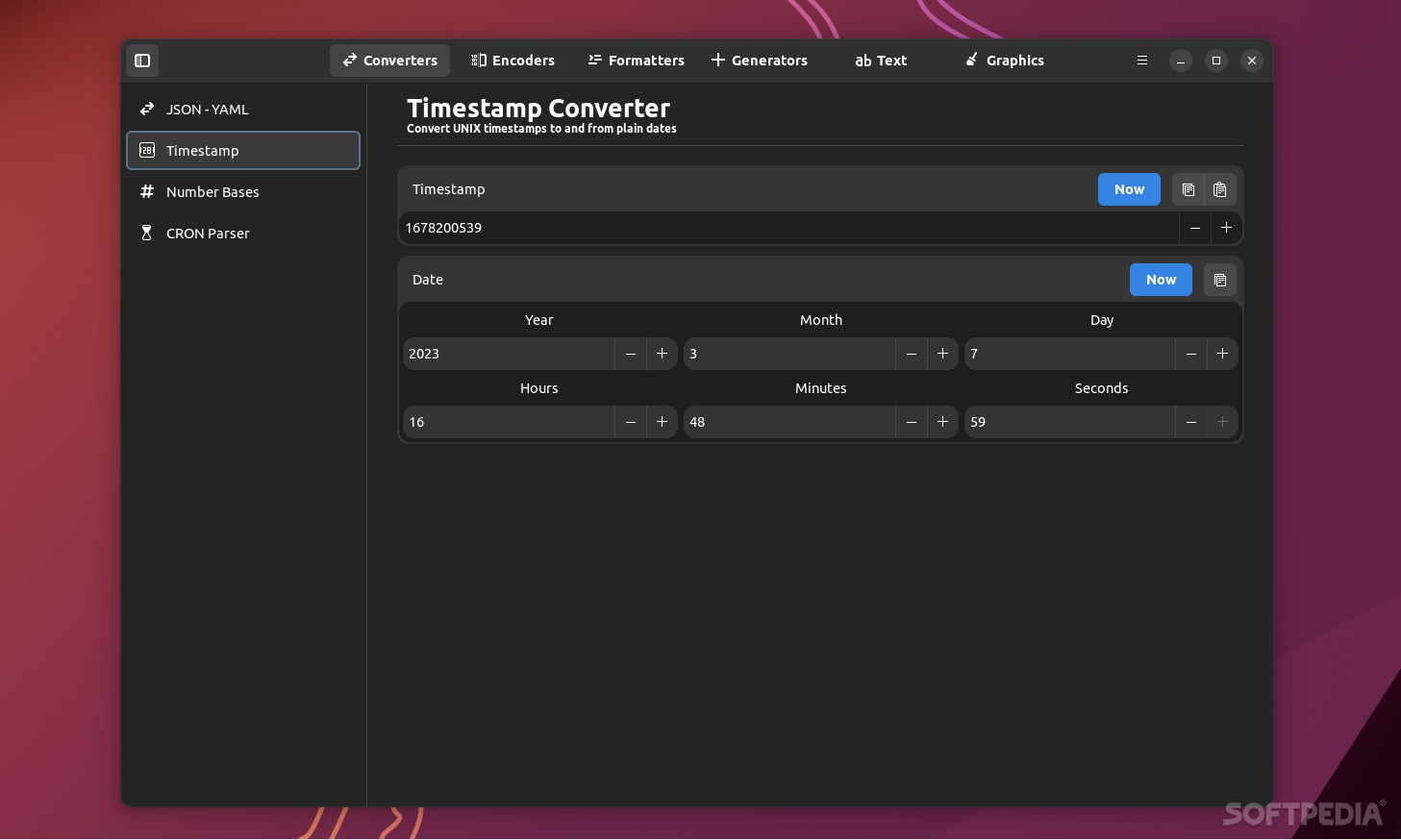
Task: Select JSON - YAML converter arrows icon
Action: coord(147,109)
